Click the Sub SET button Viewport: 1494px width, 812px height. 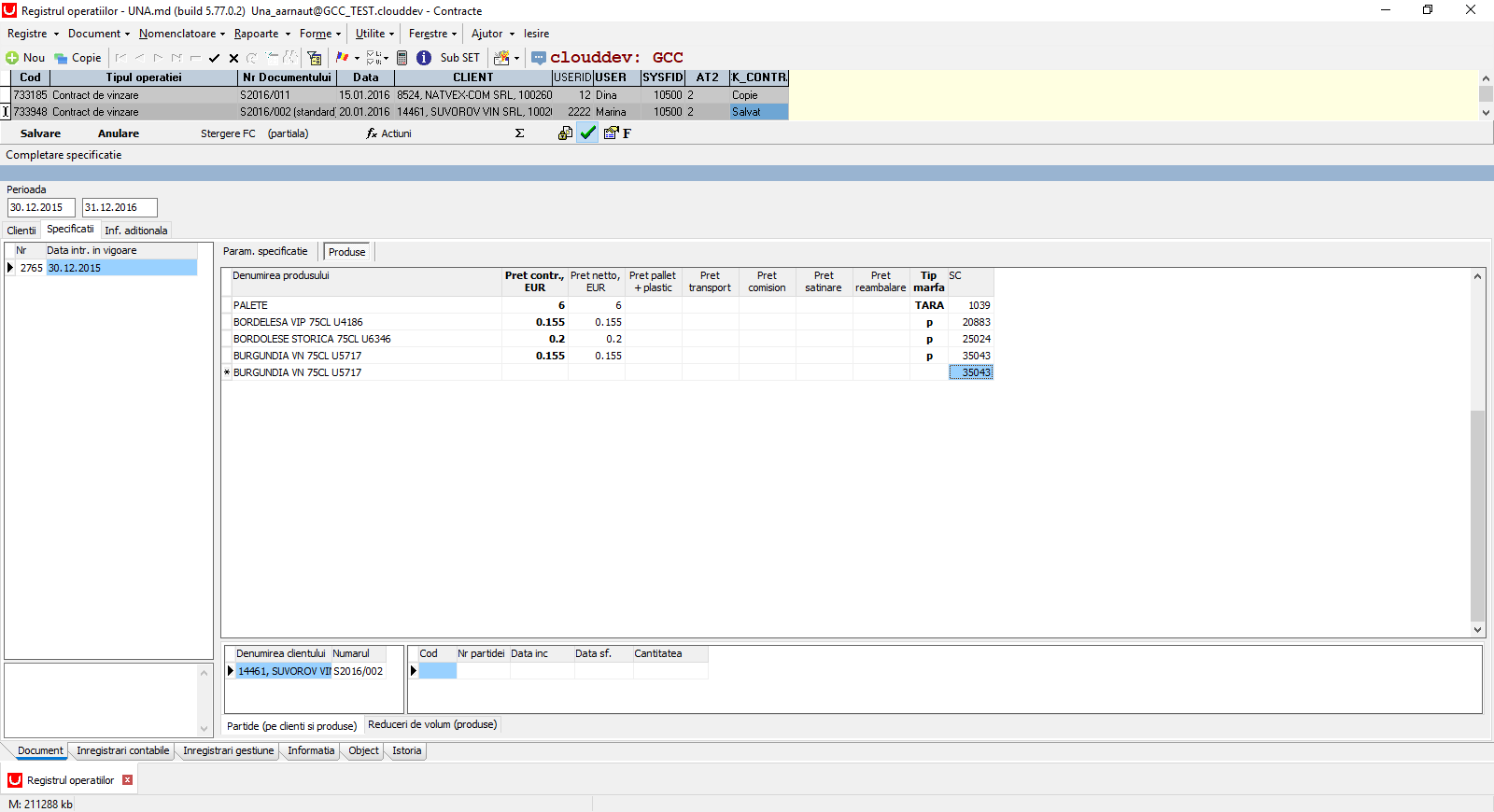(459, 58)
